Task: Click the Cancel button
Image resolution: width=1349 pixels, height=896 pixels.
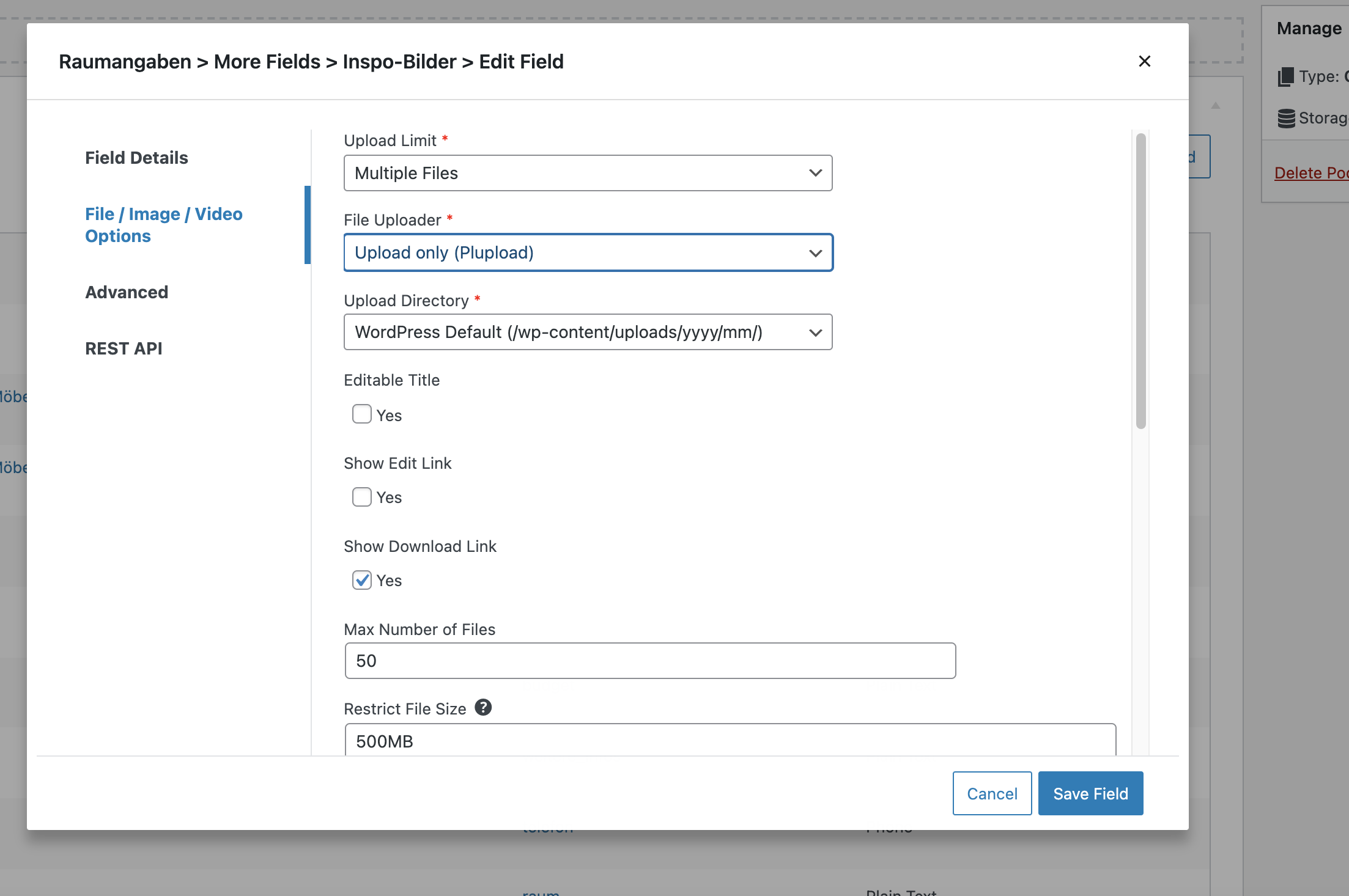Action: click(992, 793)
